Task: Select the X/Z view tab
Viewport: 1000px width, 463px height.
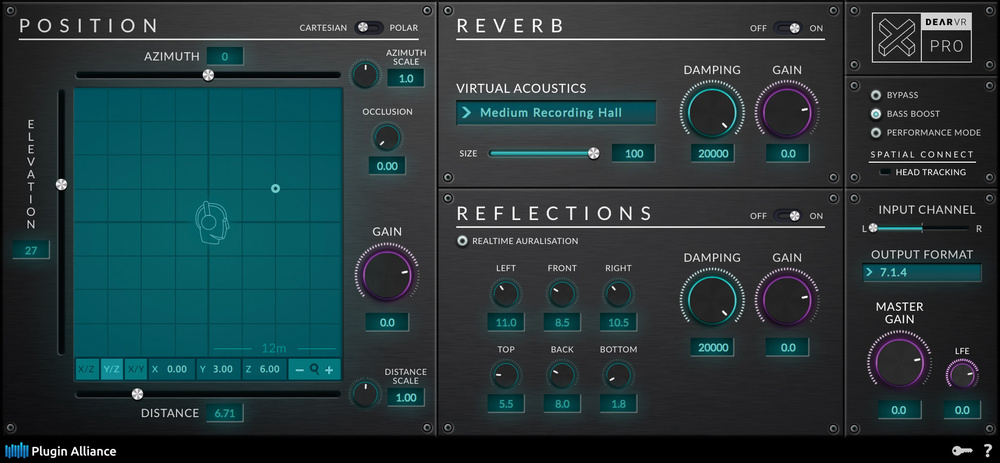Action: pos(87,369)
